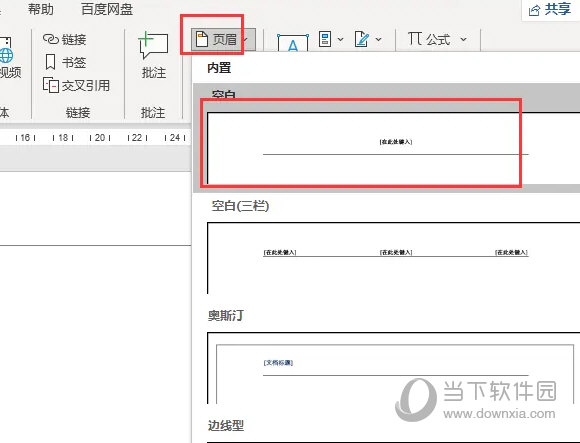Image resolution: width=580 pixels, height=443 pixels.
Task: Expand the Signature Line dropdown arrow
Action: pos(378,39)
